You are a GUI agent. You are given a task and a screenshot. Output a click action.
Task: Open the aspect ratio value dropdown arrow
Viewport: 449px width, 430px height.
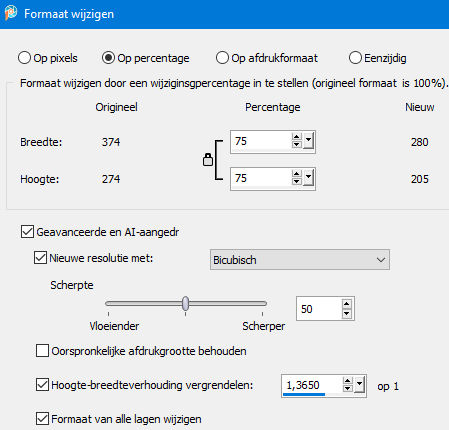[x=359, y=385]
